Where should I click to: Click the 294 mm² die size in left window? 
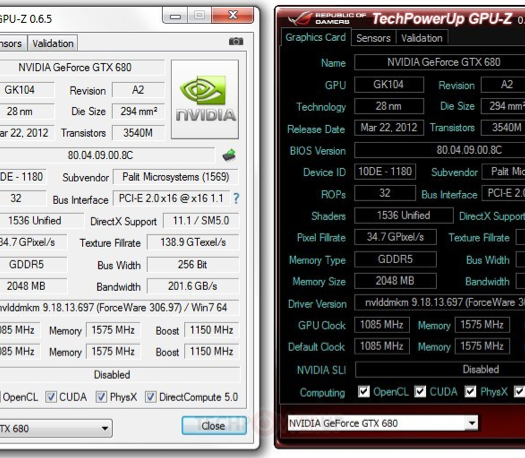(139, 111)
